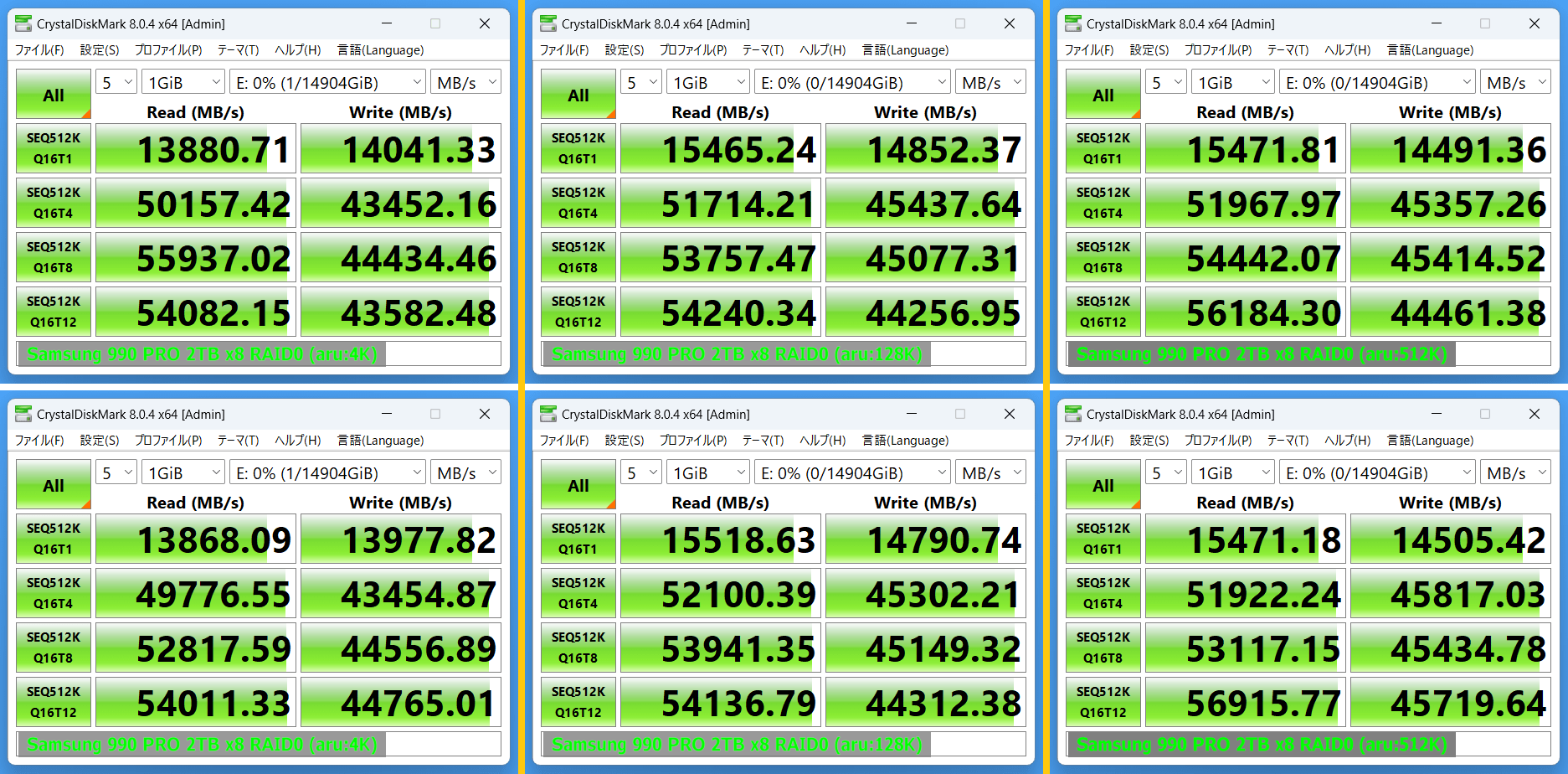
Task: Open test count dropdown in window showing 15471.18
Action: pyautogui.click(x=1166, y=472)
